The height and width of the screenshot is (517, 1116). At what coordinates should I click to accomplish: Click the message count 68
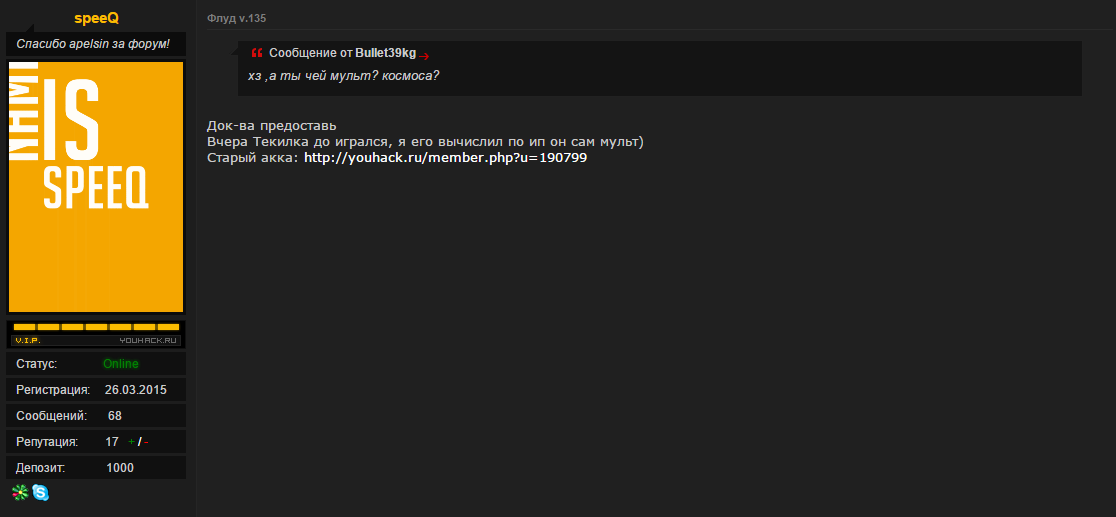point(115,416)
